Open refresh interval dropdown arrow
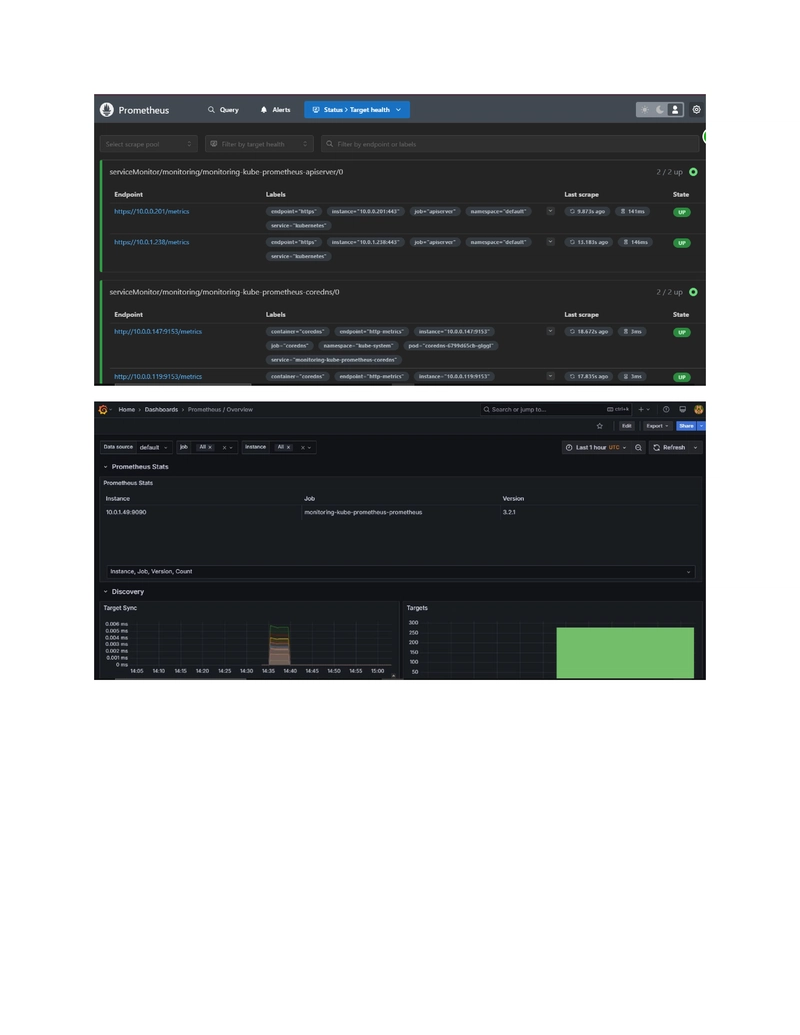 695,447
